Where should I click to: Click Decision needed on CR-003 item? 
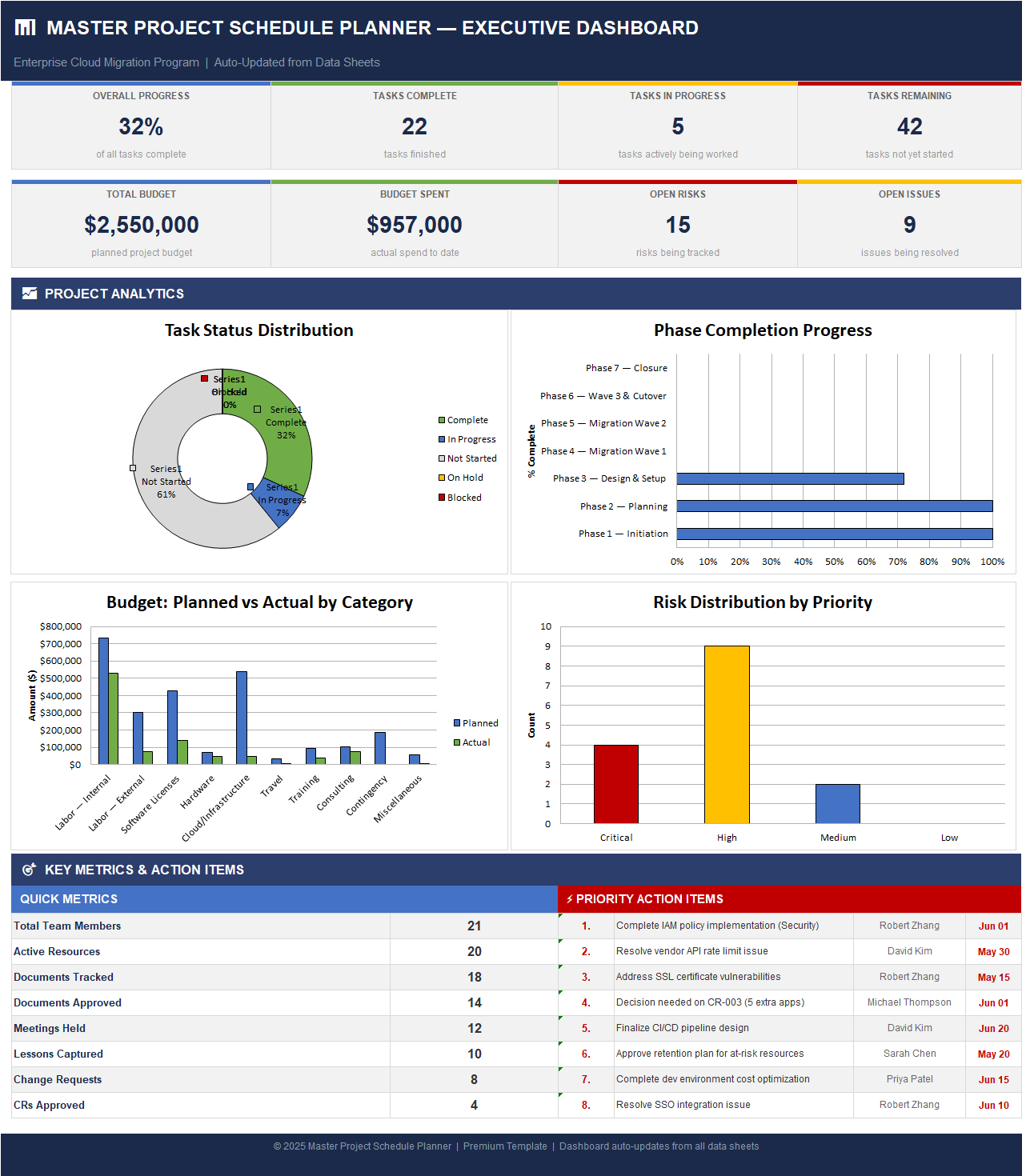[x=711, y=1002]
